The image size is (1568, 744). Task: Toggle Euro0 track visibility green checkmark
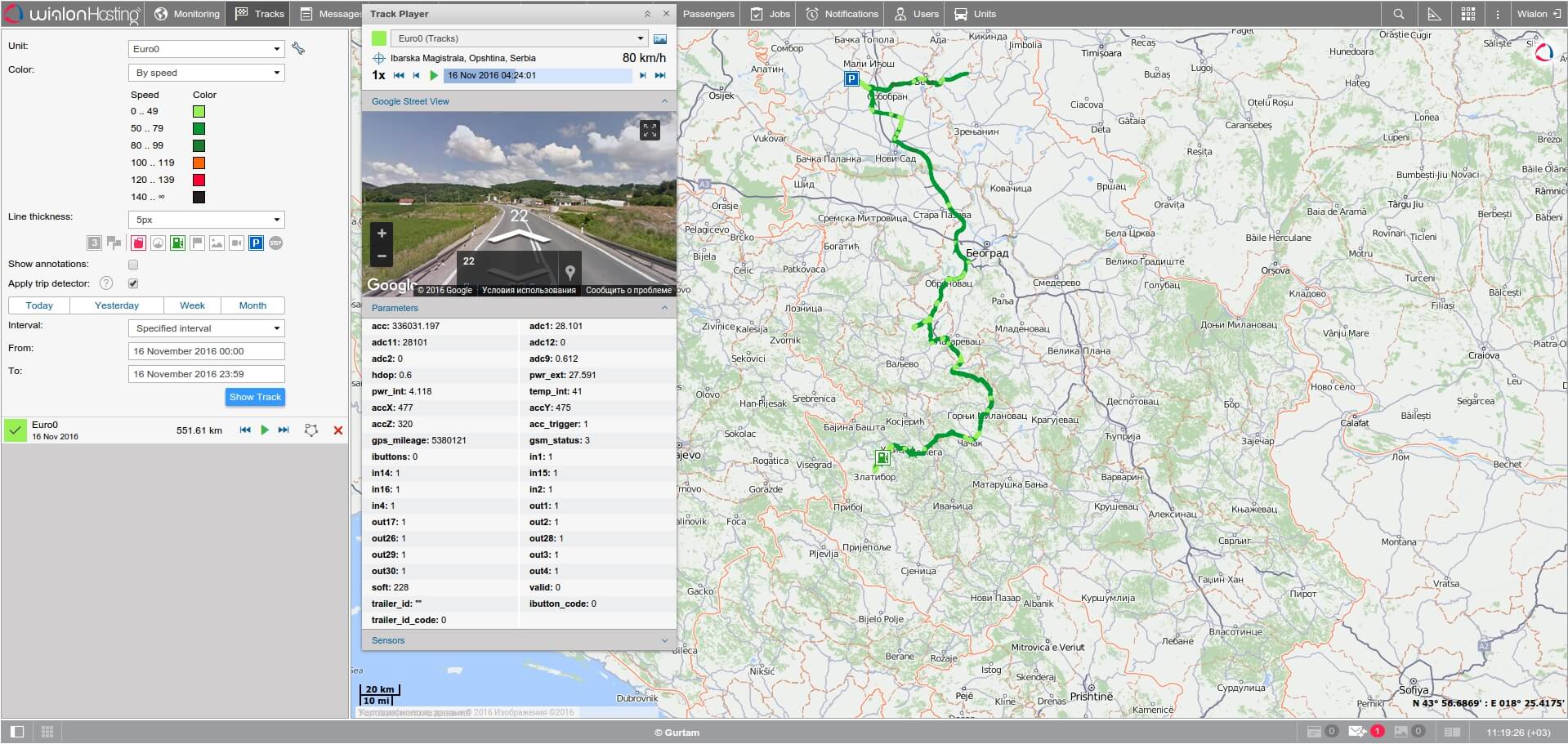(16, 430)
